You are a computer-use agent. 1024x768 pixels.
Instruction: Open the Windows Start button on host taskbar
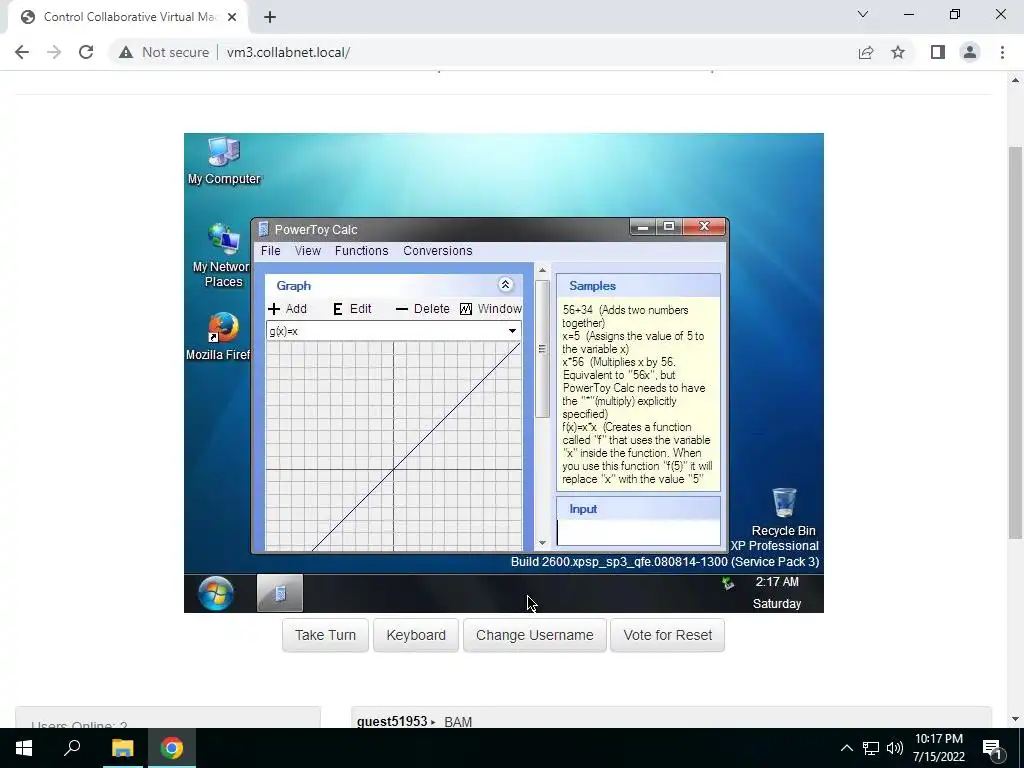click(24, 748)
